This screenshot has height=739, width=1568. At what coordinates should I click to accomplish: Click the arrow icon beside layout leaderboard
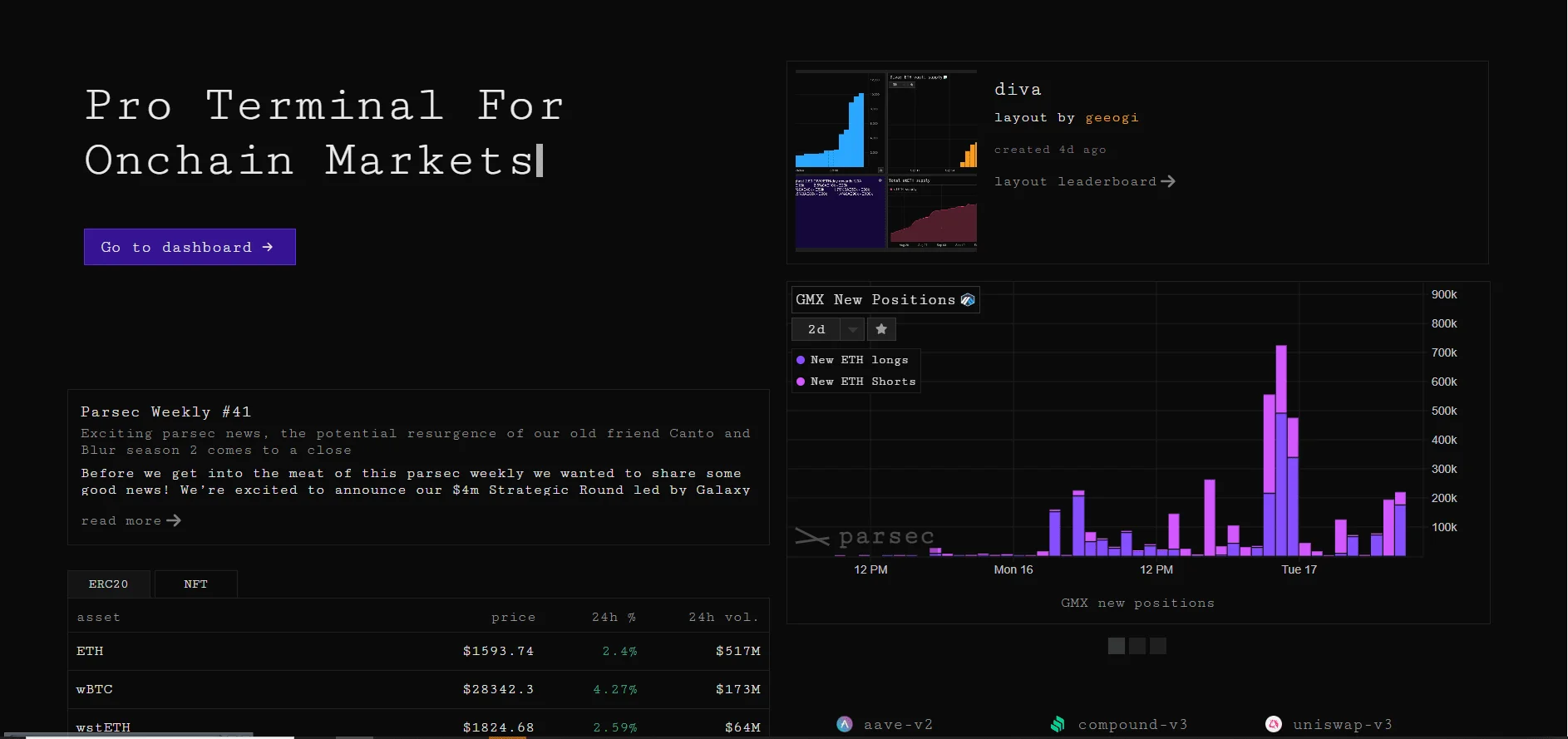(1168, 181)
